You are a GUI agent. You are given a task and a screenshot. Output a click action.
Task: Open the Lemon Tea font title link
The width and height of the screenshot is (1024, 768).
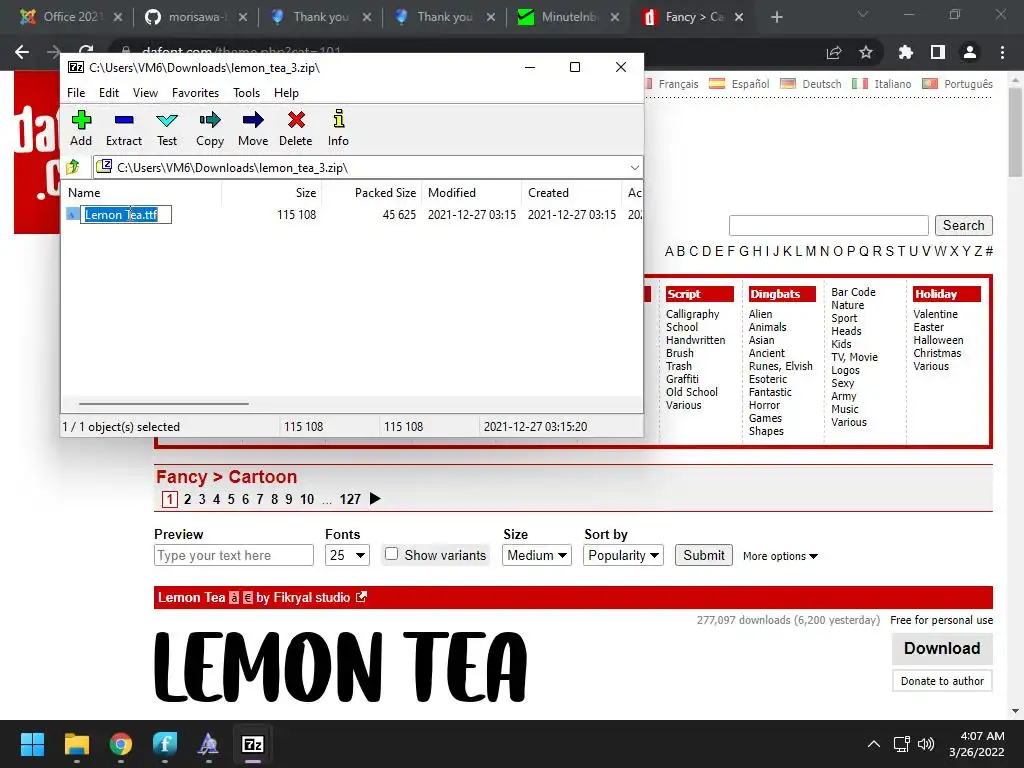coord(191,597)
